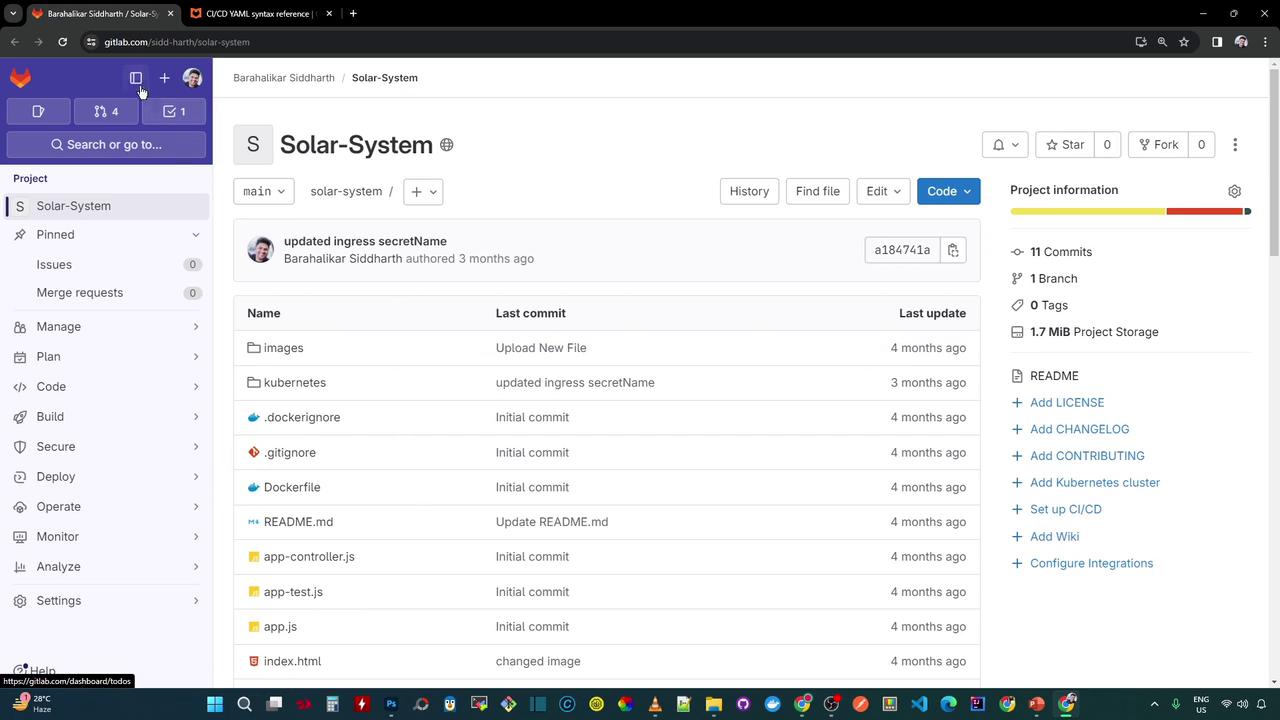Open the blue Code dropdown
Image resolution: width=1280 pixels, height=720 pixels.
tap(948, 191)
